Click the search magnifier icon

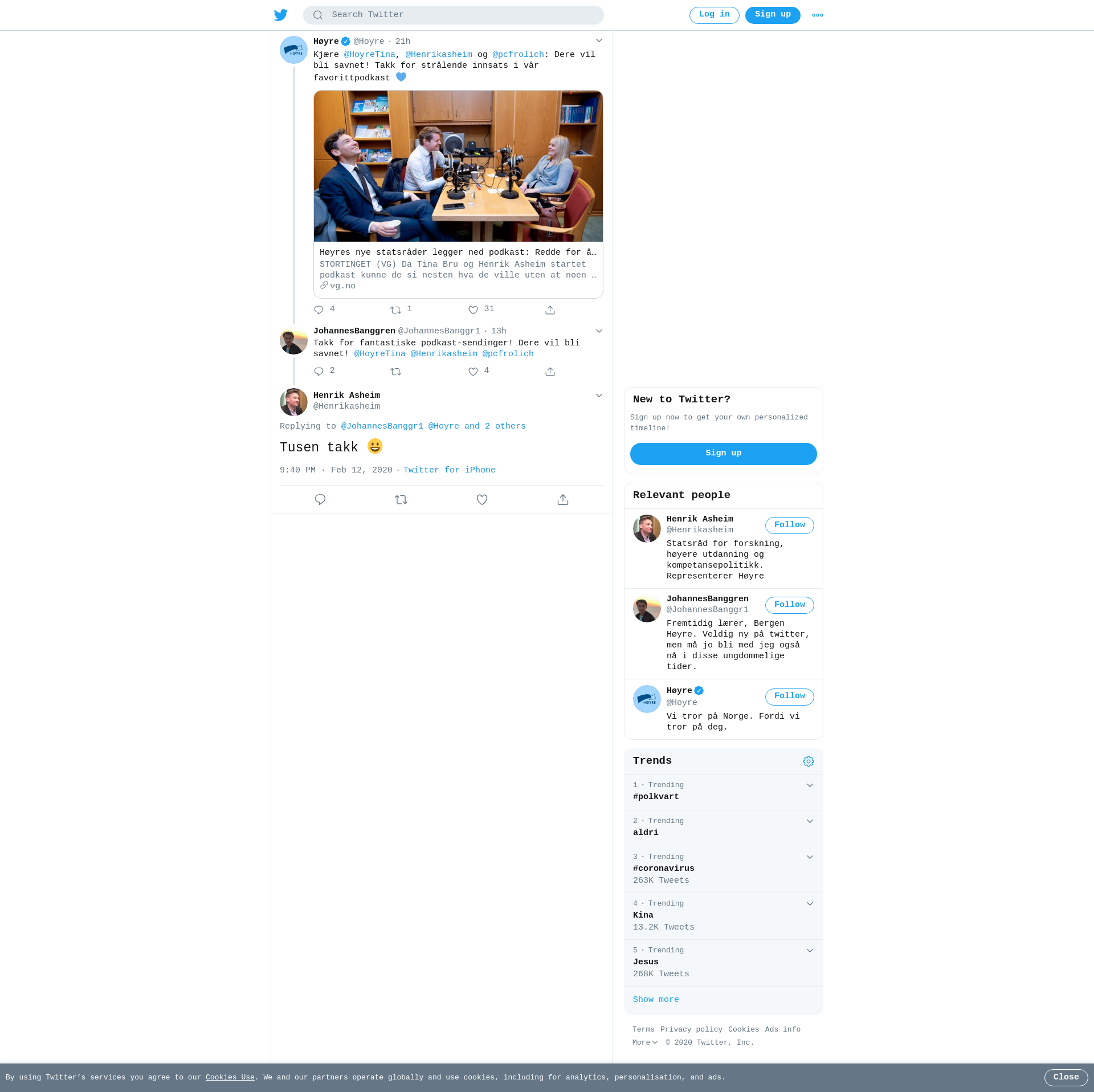[x=318, y=15]
